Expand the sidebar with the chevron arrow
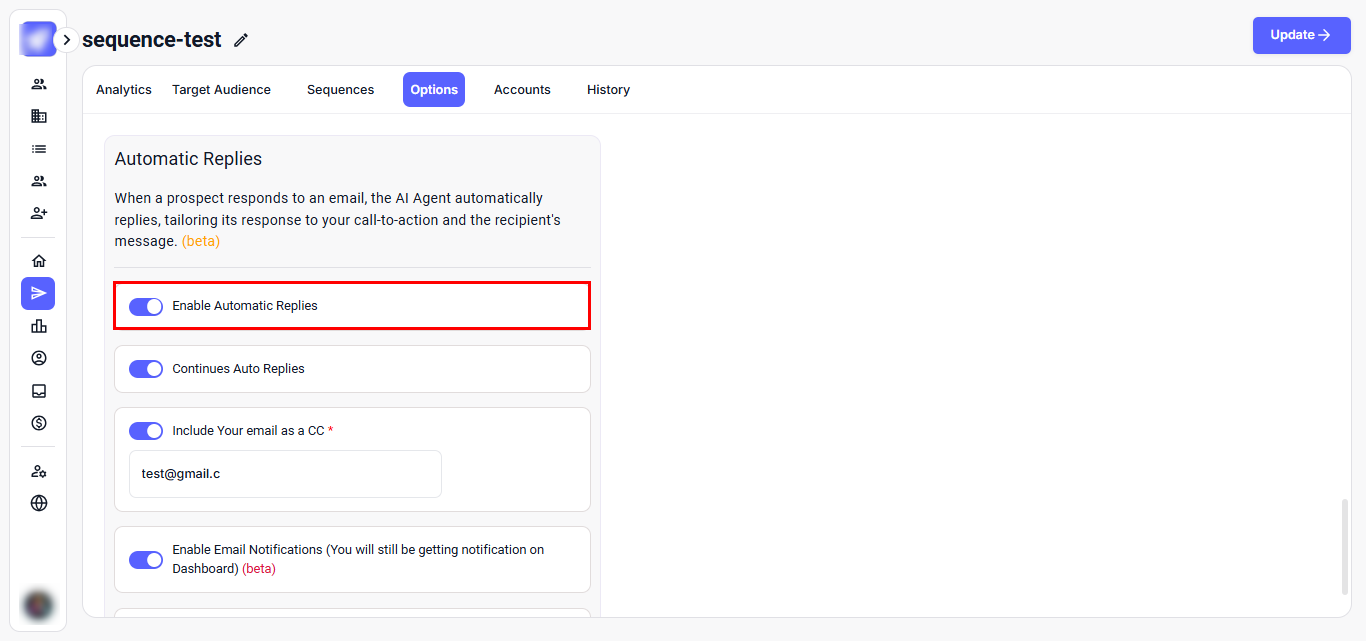 click(66, 40)
